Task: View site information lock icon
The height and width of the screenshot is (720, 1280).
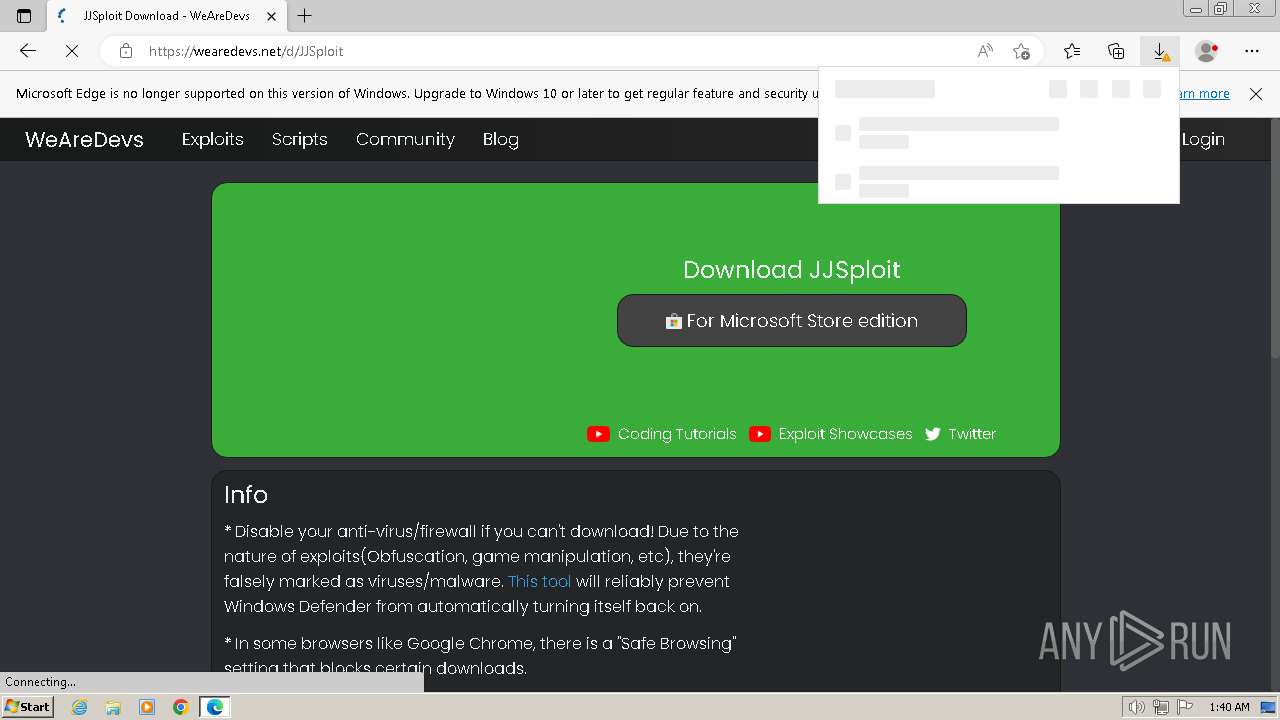Action: click(126, 51)
